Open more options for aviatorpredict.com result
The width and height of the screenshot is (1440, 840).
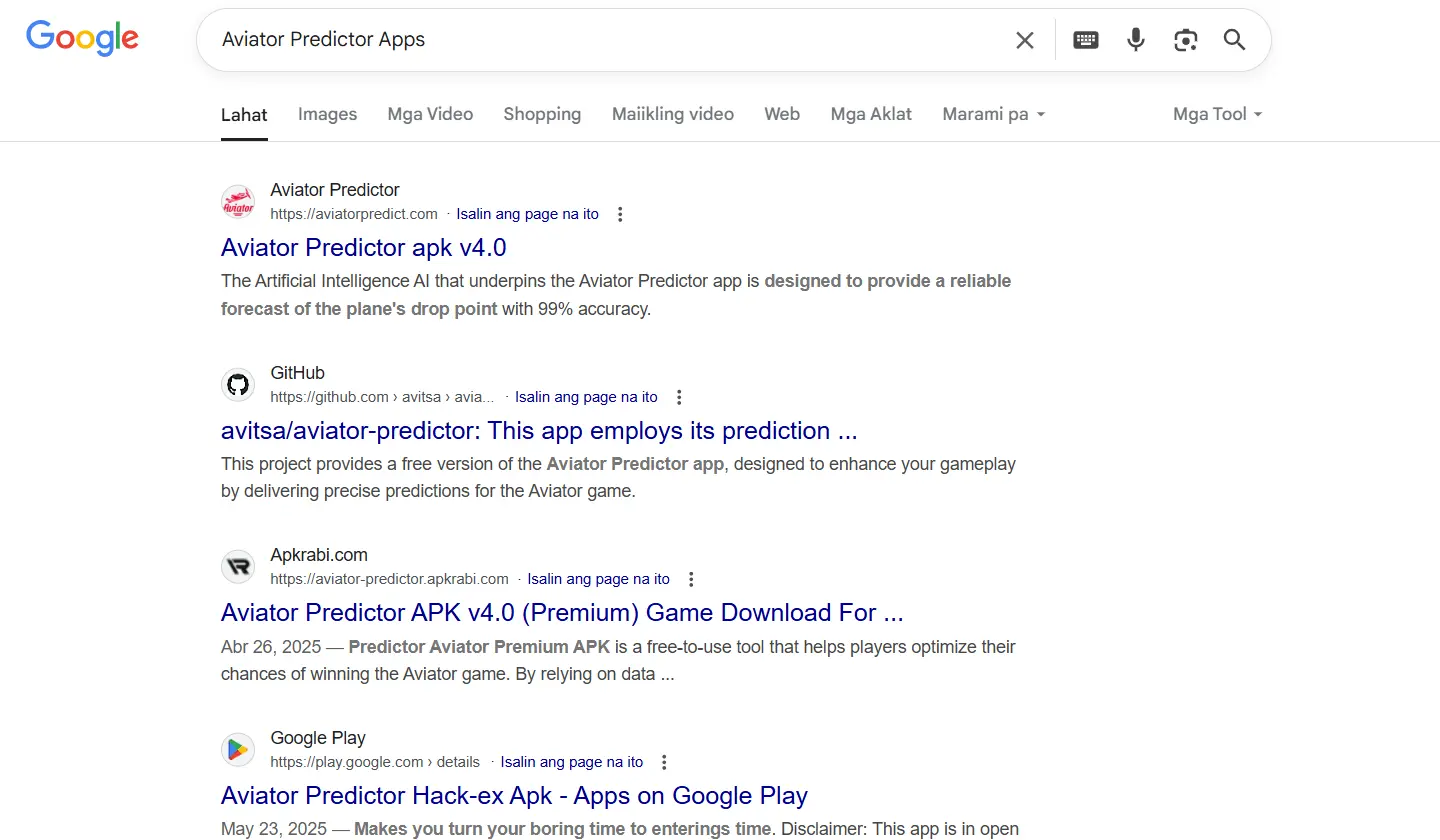coord(620,214)
